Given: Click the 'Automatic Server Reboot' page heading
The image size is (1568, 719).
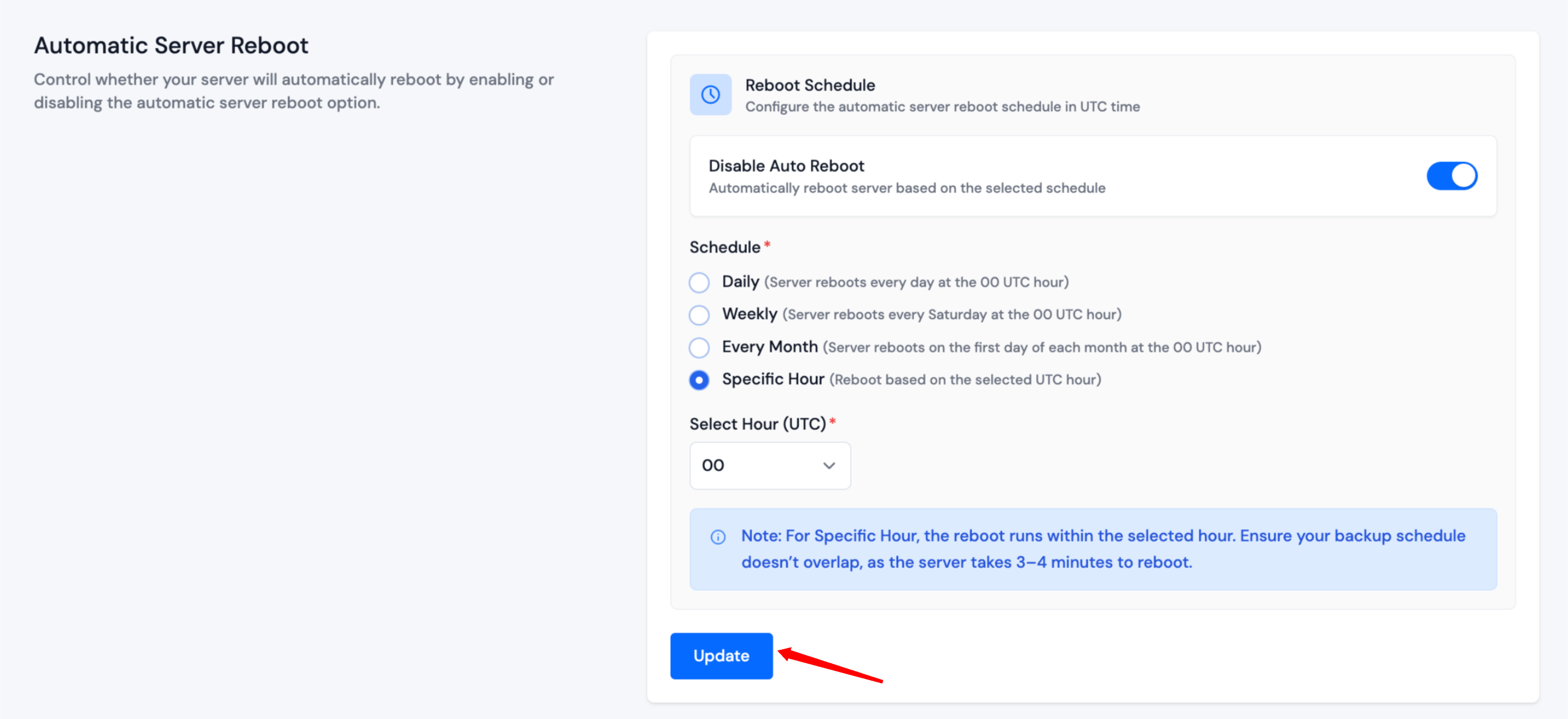Looking at the screenshot, I should 171,46.
